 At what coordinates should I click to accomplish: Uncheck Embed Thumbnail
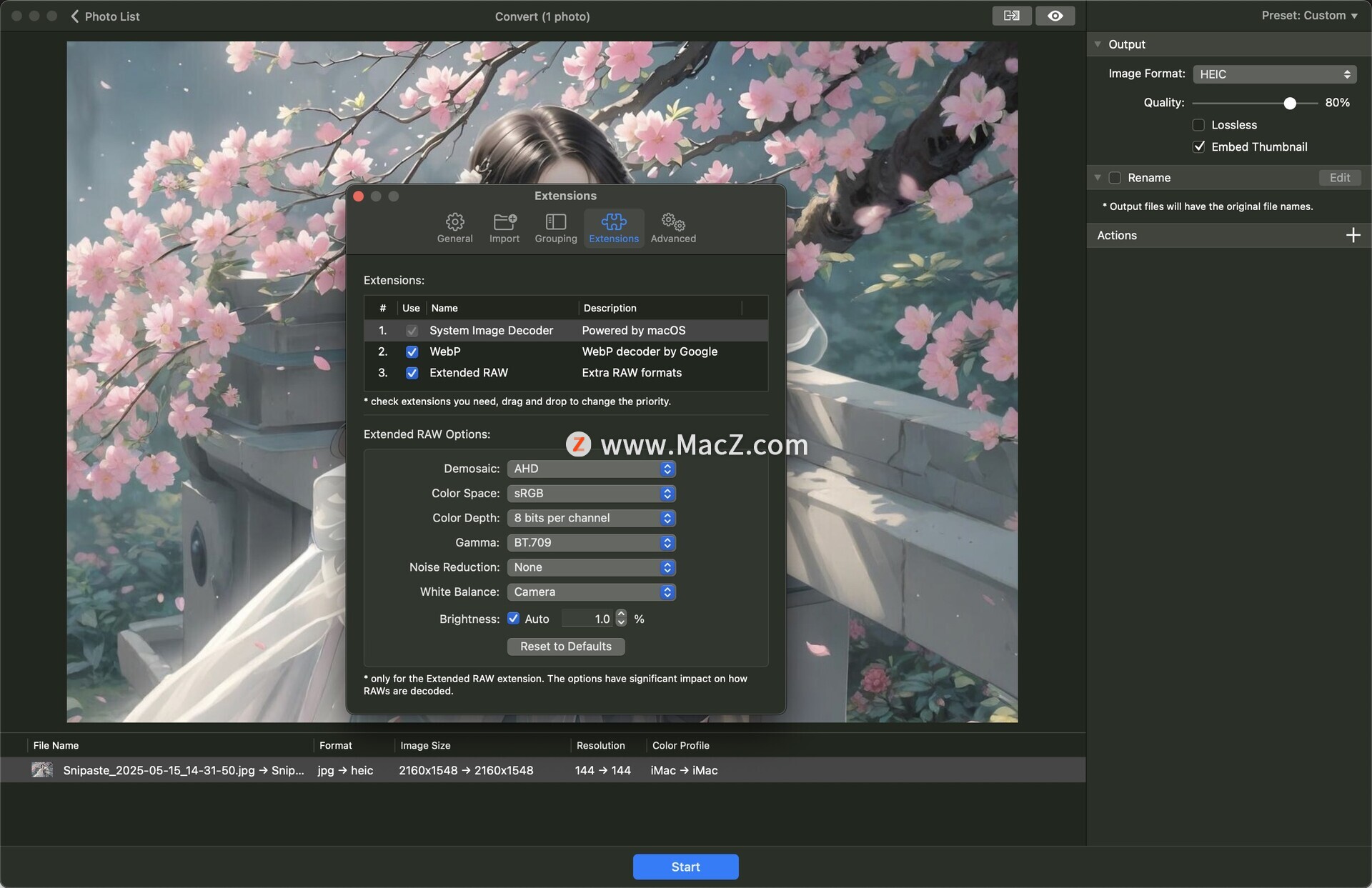[1198, 147]
